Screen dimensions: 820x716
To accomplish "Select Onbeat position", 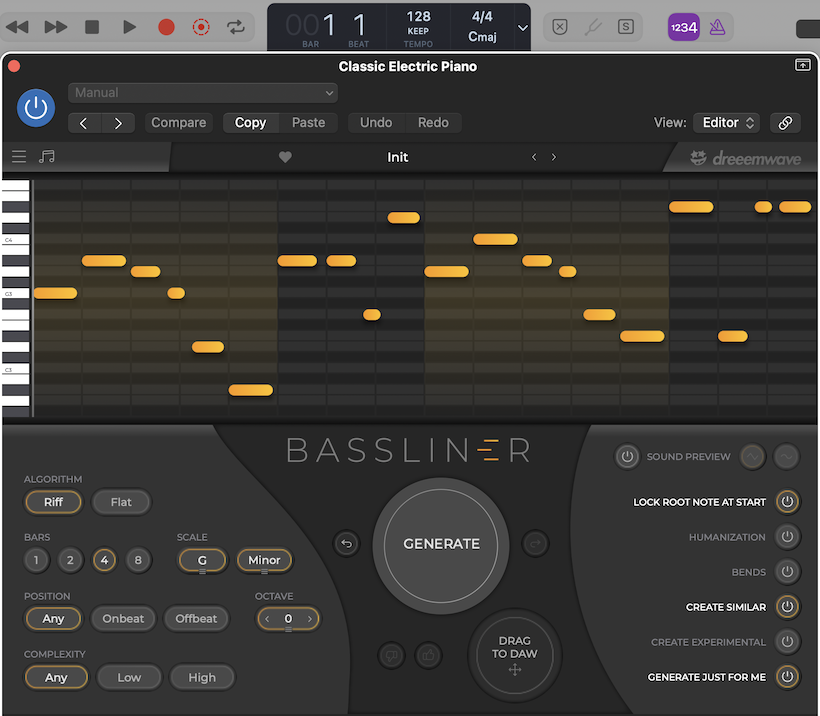I will (x=123, y=619).
